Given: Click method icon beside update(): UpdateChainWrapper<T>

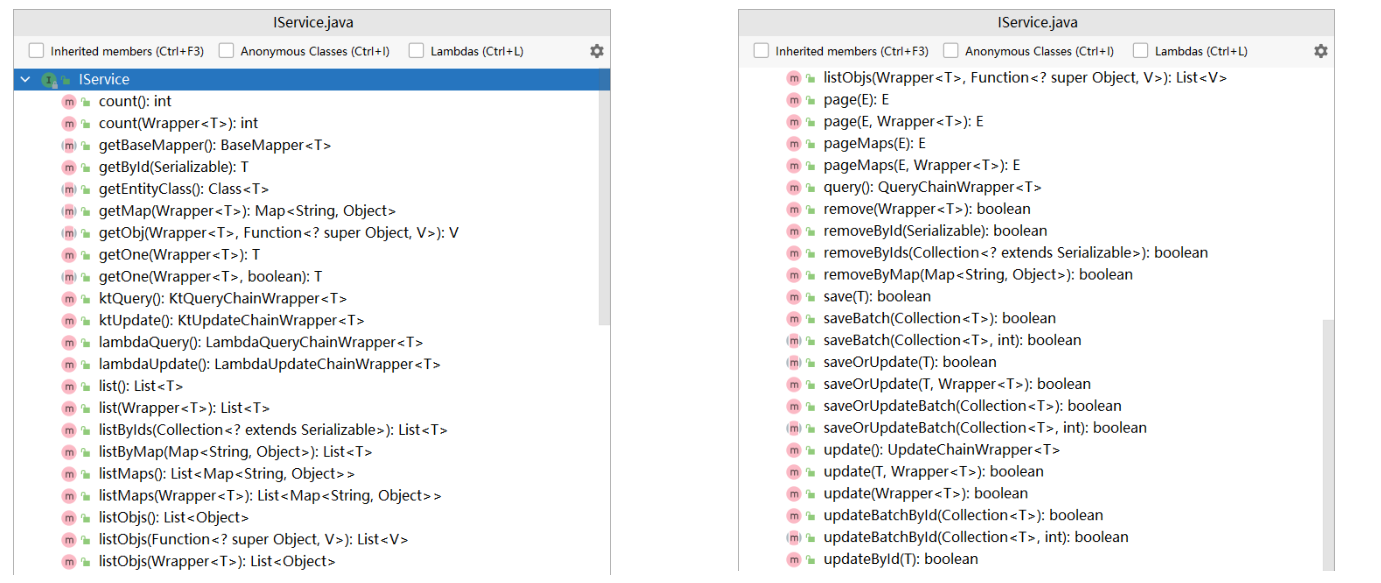Looking at the screenshot, I should (x=794, y=450).
